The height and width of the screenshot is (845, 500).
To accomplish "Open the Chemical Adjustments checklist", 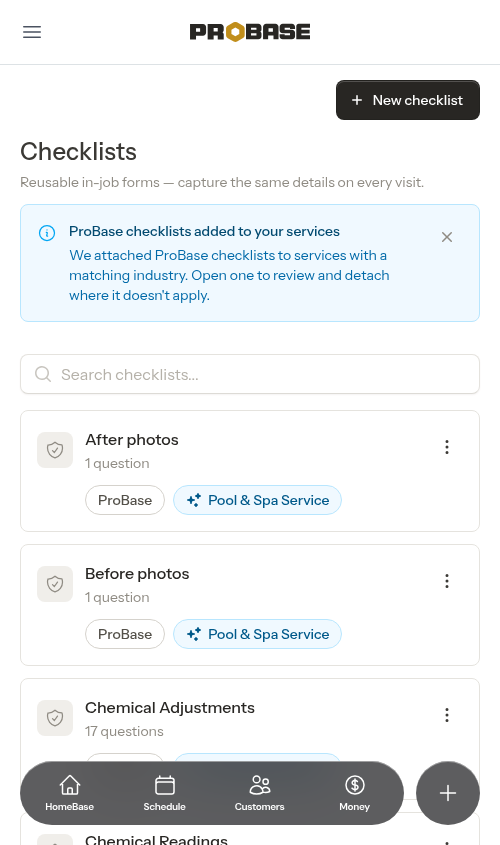I will [x=170, y=708].
